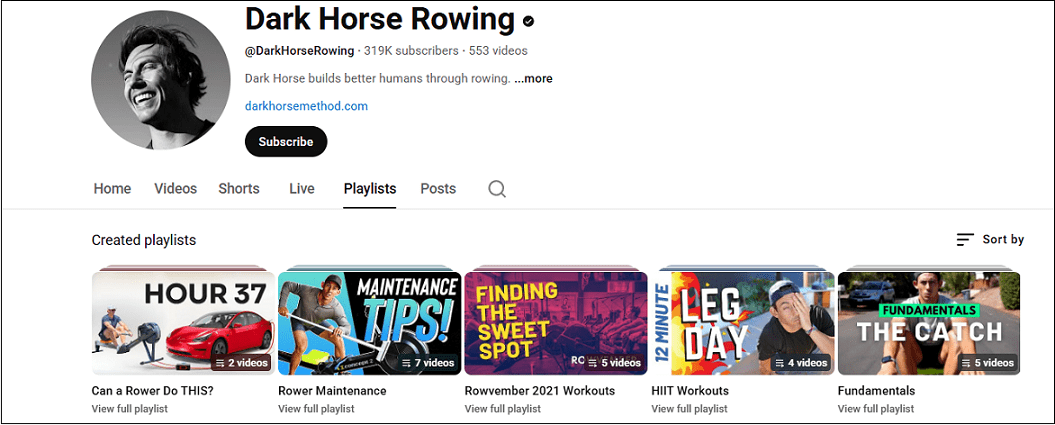1055x425 pixels.
Task: Open the Finding the Sweet Spot thumbnail
Action: point(556,323)
